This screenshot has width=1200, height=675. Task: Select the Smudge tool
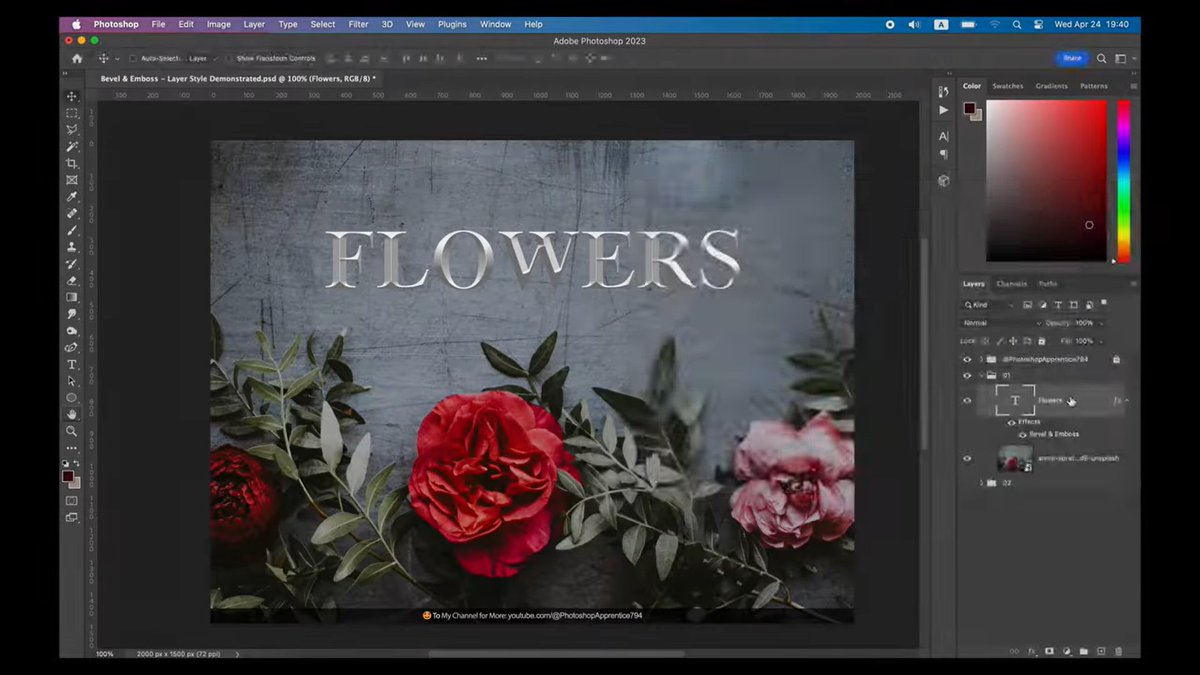[72, 314]
